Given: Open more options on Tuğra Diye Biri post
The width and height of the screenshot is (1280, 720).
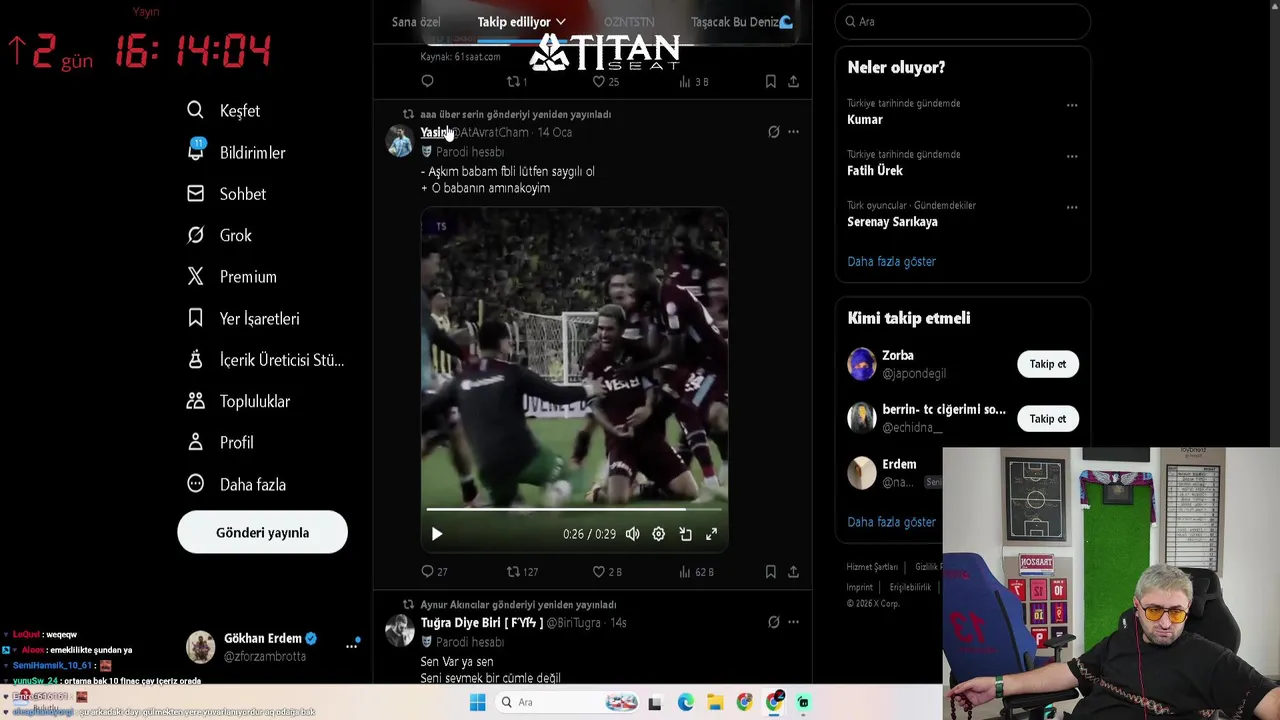Looking at the screenshot, I should [x=793, y=622].
